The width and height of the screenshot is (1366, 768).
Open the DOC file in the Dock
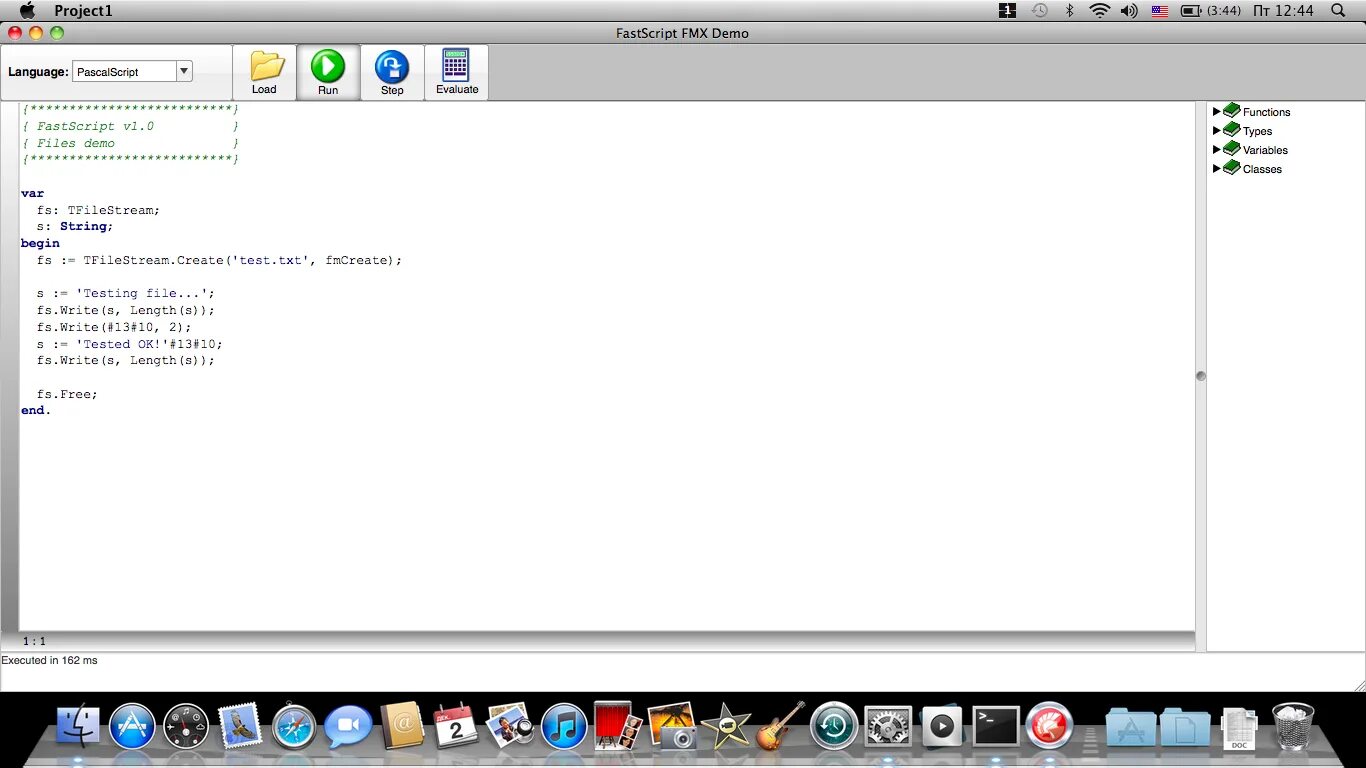(x=1240, y=727)
